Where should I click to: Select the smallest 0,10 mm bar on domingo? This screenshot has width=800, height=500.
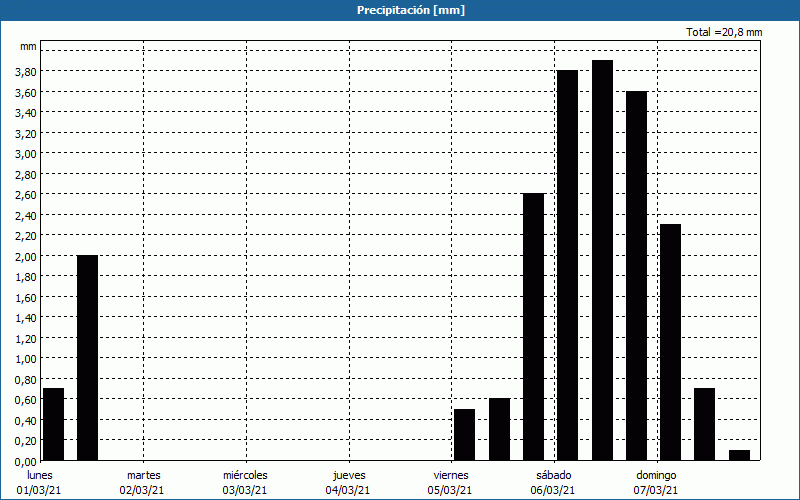pos(740,455)
